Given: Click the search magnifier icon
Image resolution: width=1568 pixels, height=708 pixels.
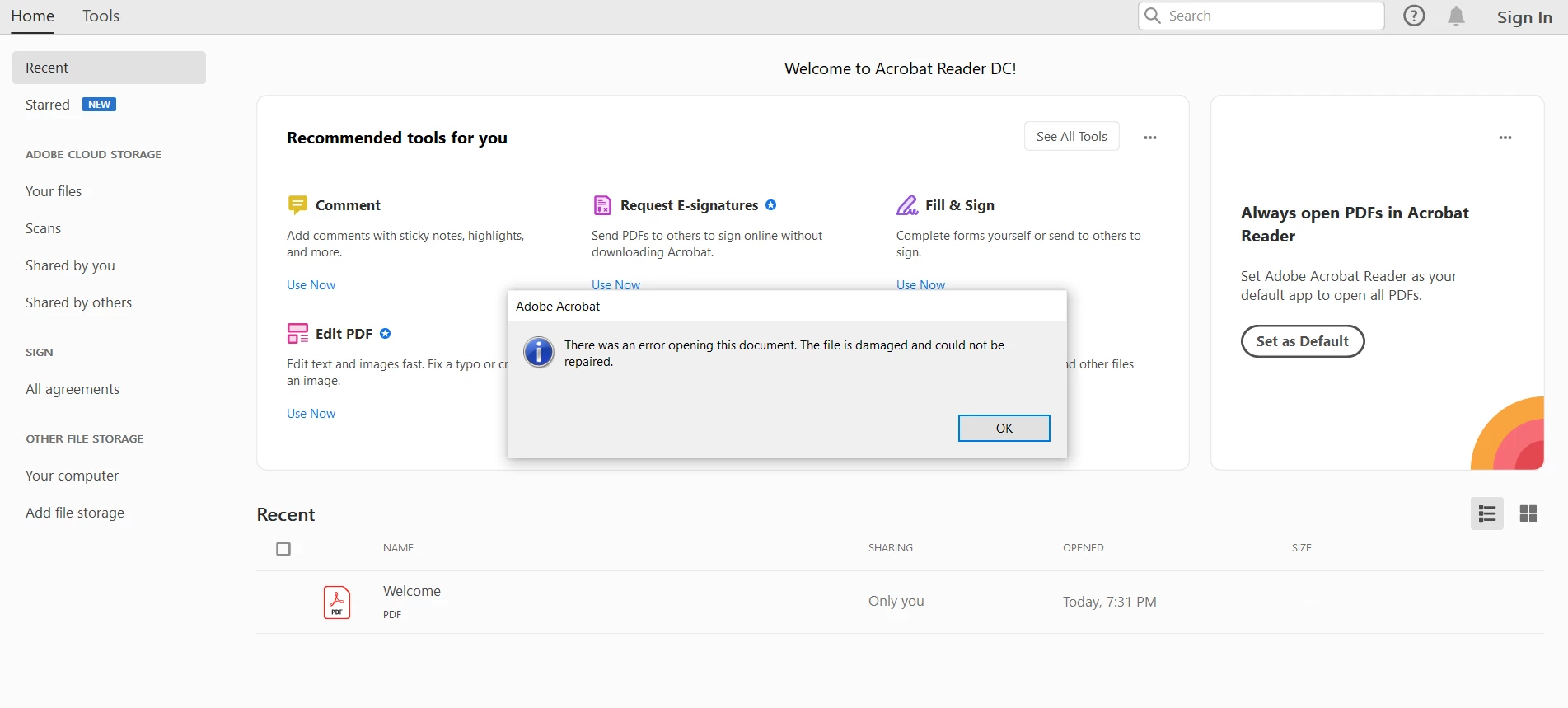Looking at the screenshot, I should click(x=1153, y=16).
